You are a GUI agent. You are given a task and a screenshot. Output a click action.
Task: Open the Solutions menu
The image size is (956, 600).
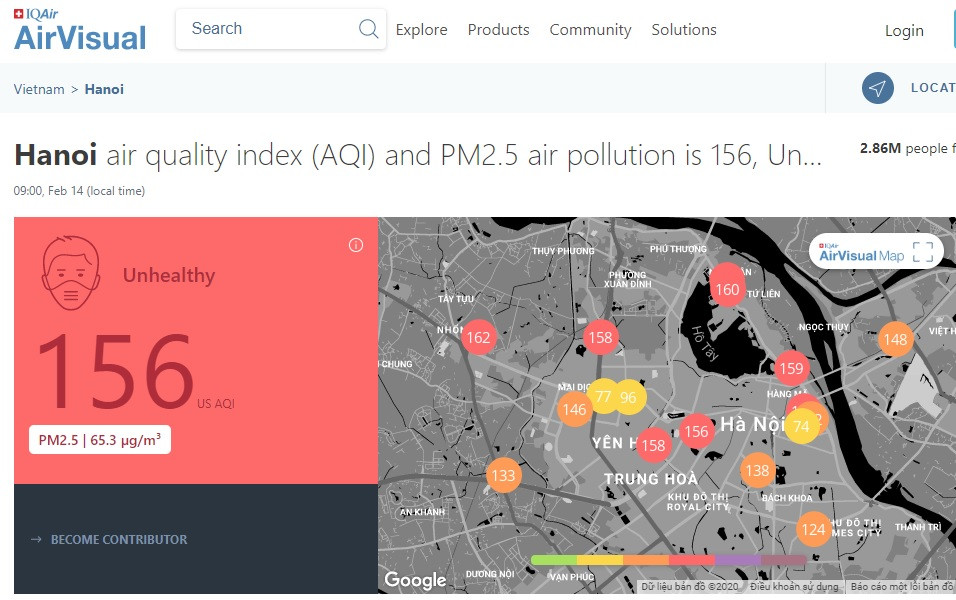pyautogui.click(x=683, y=30)
